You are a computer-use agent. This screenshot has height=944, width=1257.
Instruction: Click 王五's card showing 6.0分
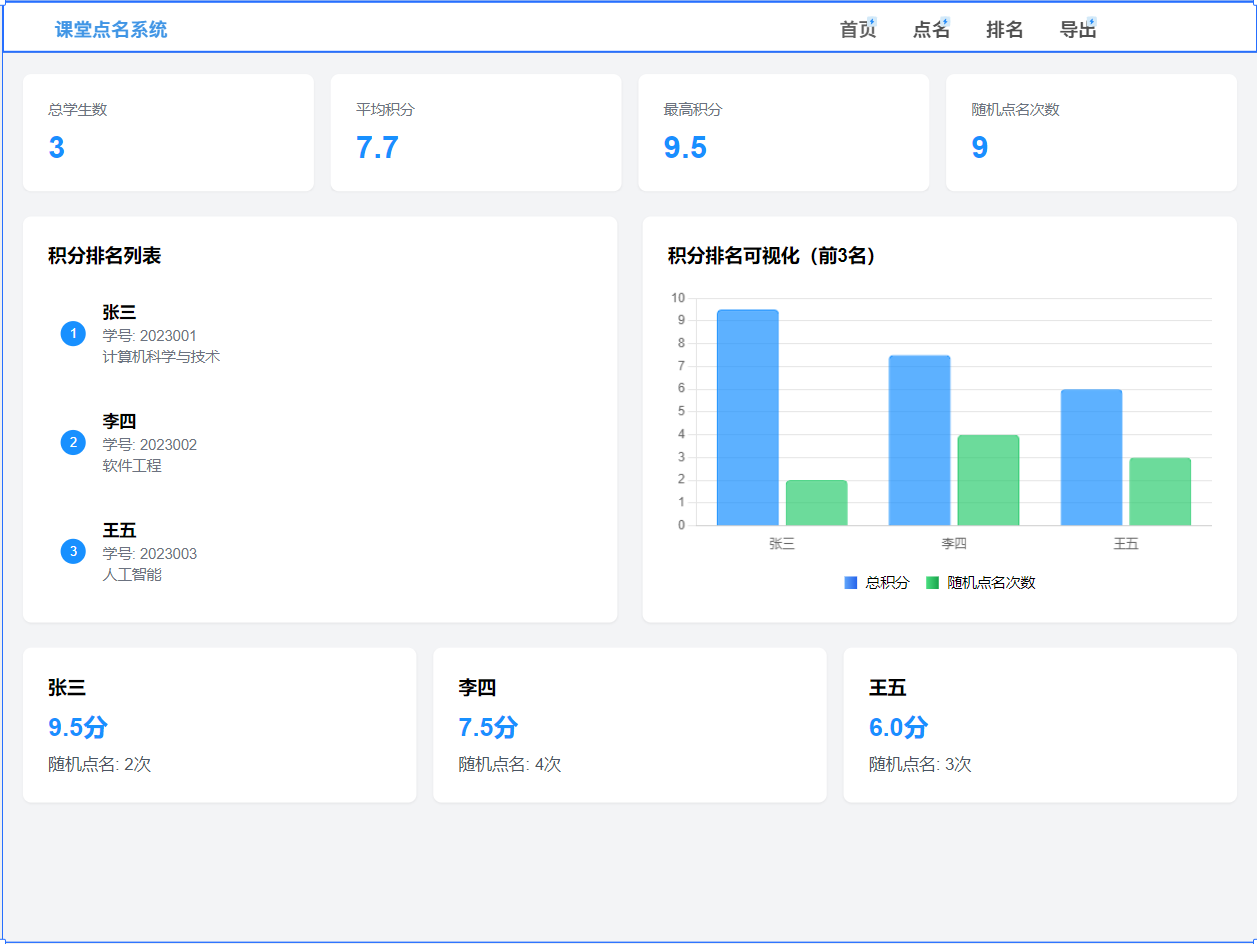1040,724
